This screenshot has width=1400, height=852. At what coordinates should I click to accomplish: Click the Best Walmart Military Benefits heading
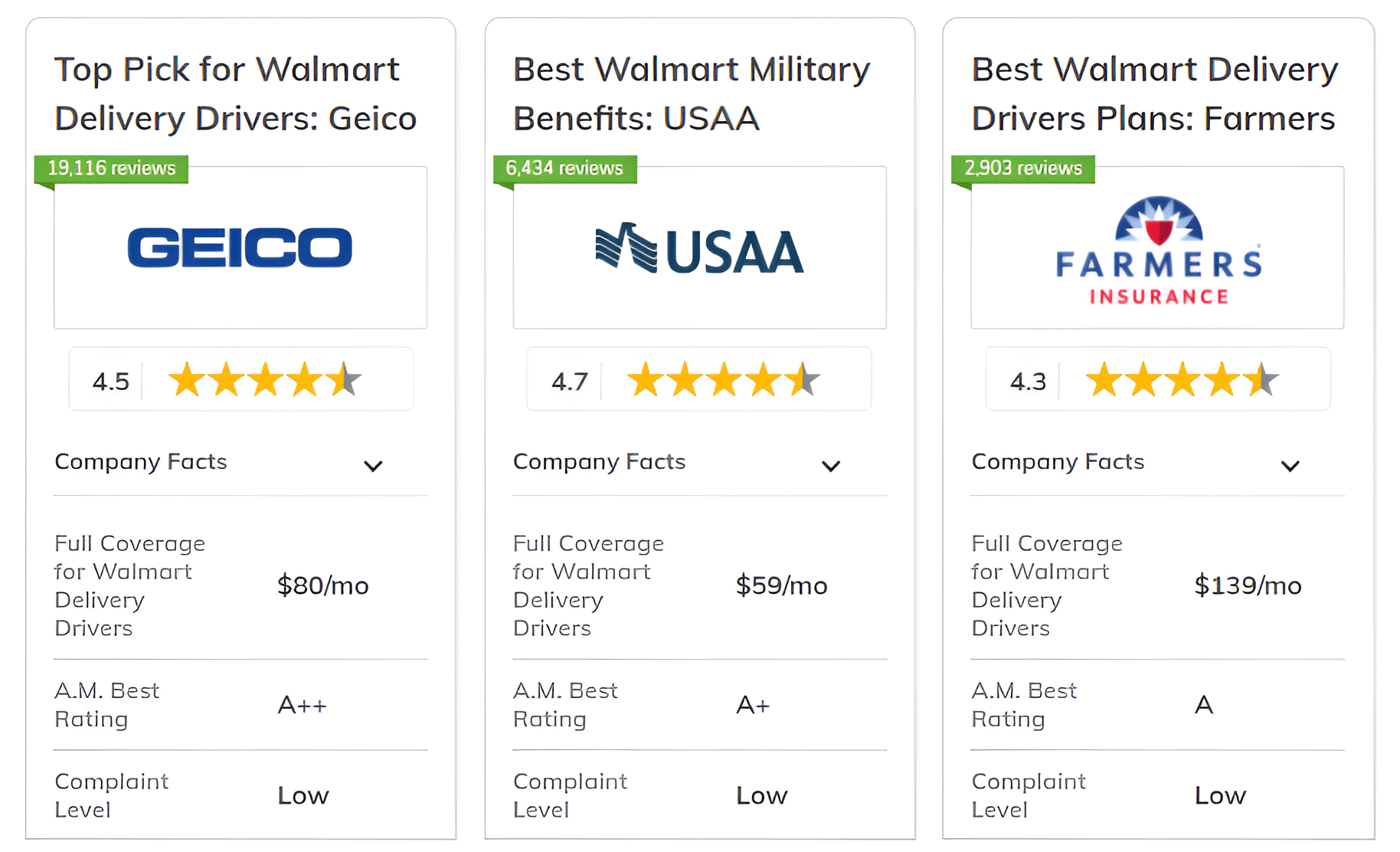691,93
